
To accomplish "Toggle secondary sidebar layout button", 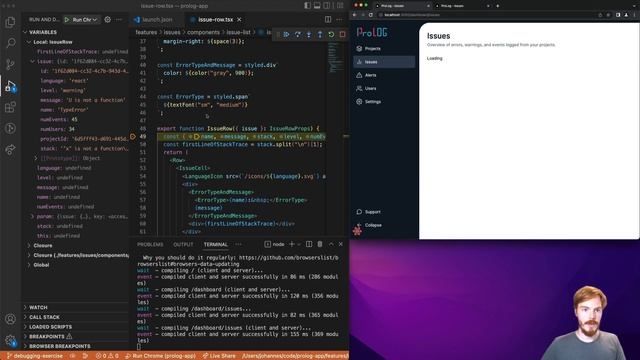I will click(x=327, y=6).
